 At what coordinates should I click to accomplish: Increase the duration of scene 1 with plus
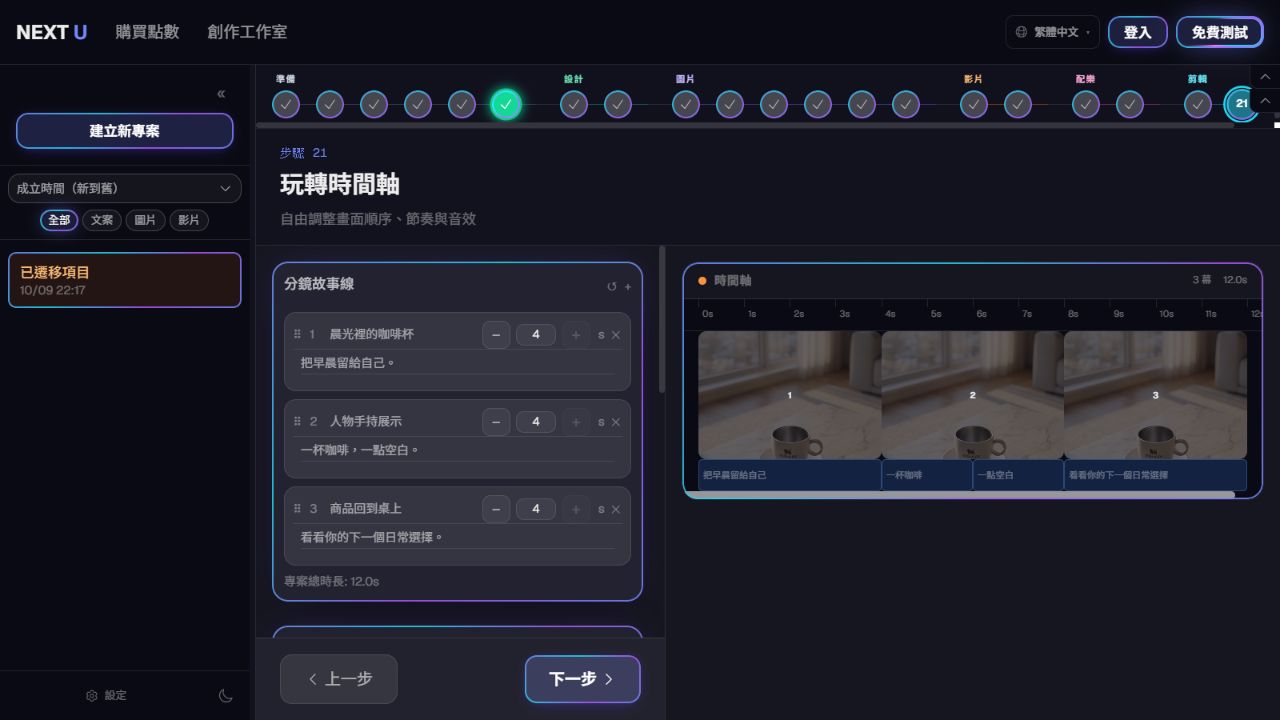click(576, 335)
